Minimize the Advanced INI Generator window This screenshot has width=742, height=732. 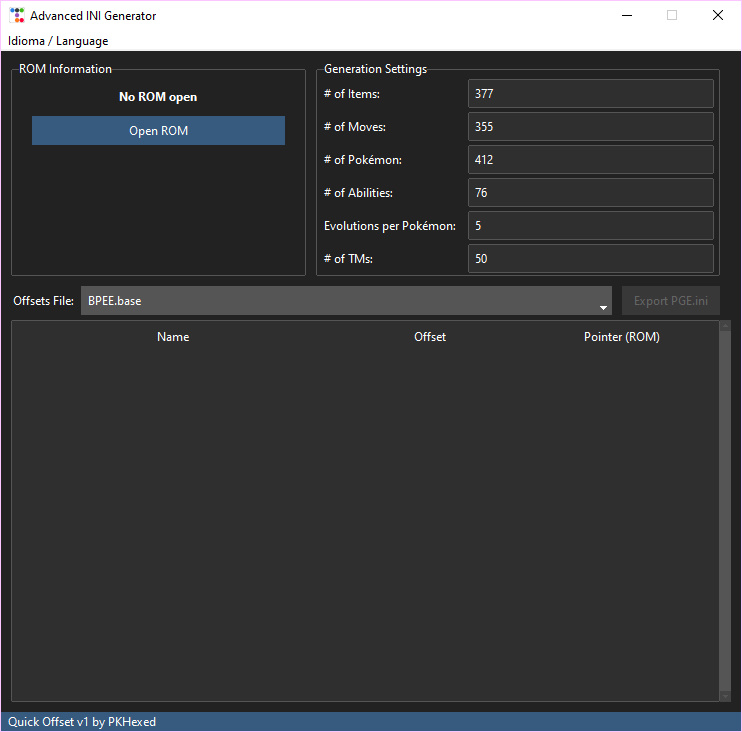[627, 16]
